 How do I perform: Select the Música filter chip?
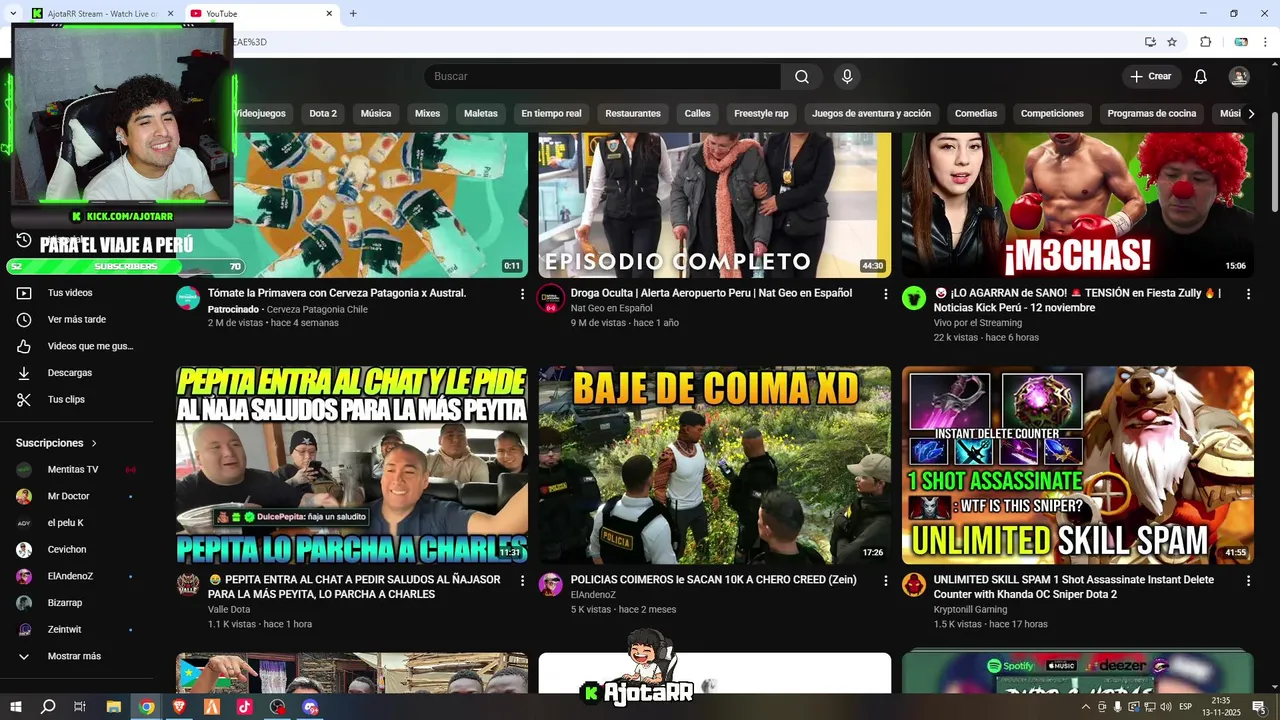click(x=376, y=114)
